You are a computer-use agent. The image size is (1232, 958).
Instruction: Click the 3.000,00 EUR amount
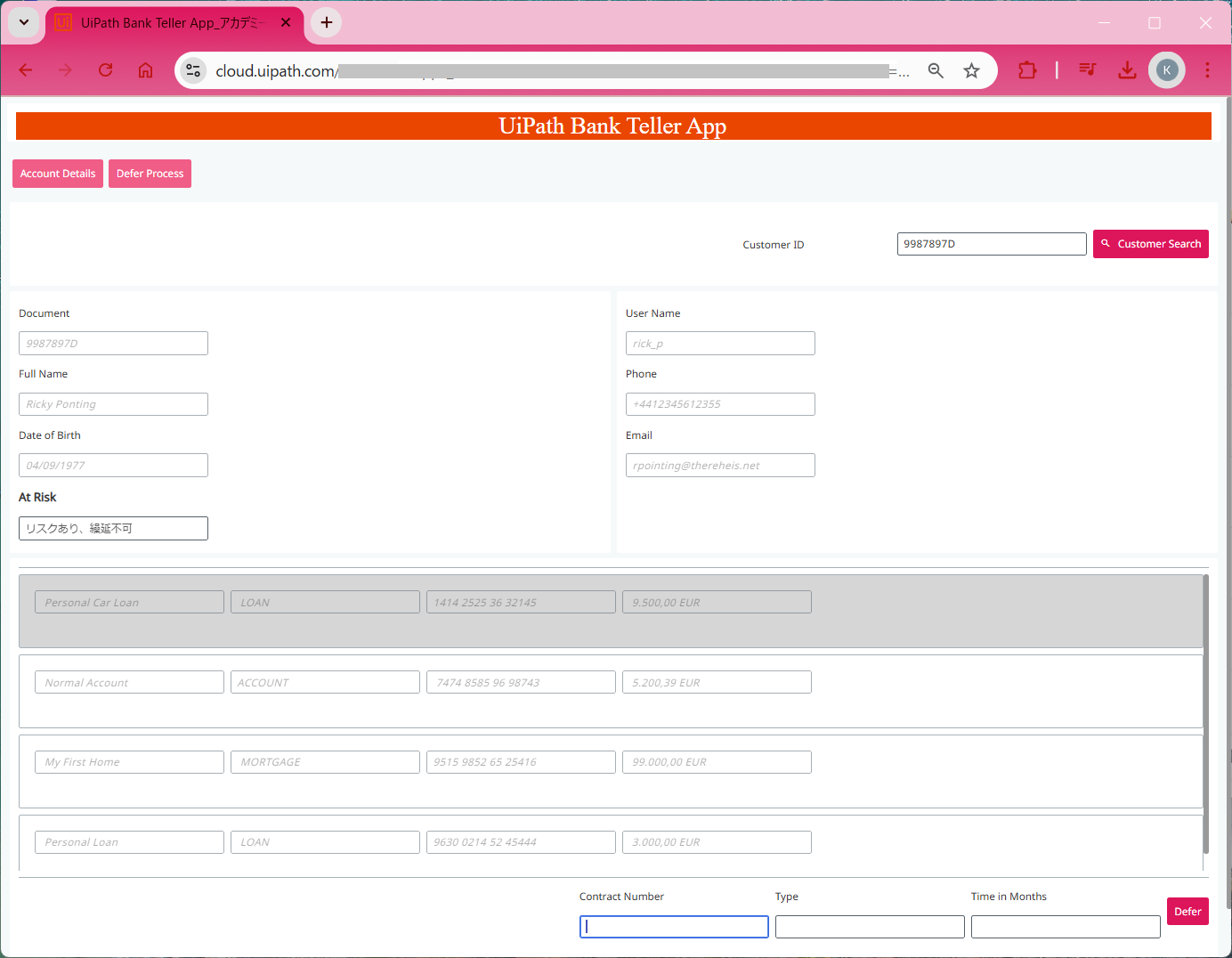pos(717,842)
